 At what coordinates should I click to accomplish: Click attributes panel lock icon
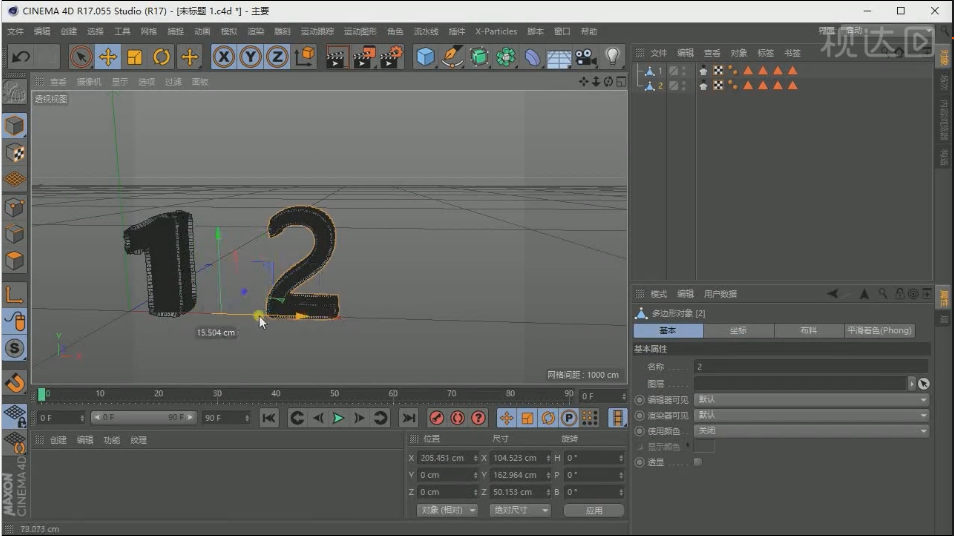point(899,294)
